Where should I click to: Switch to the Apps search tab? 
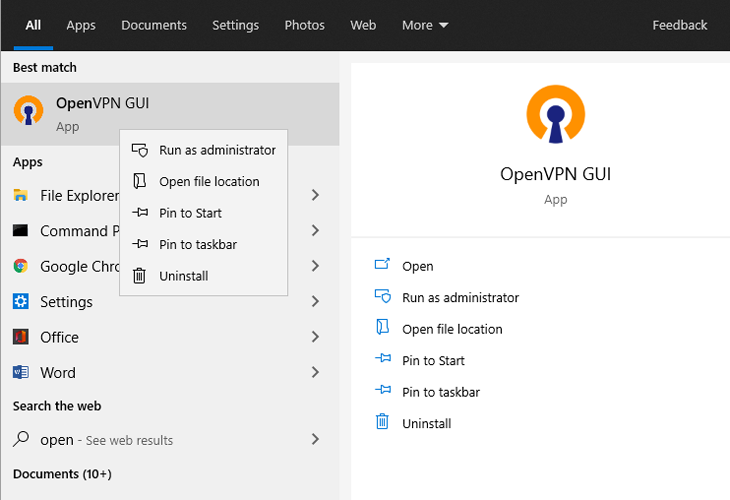(x=81, y=25)
